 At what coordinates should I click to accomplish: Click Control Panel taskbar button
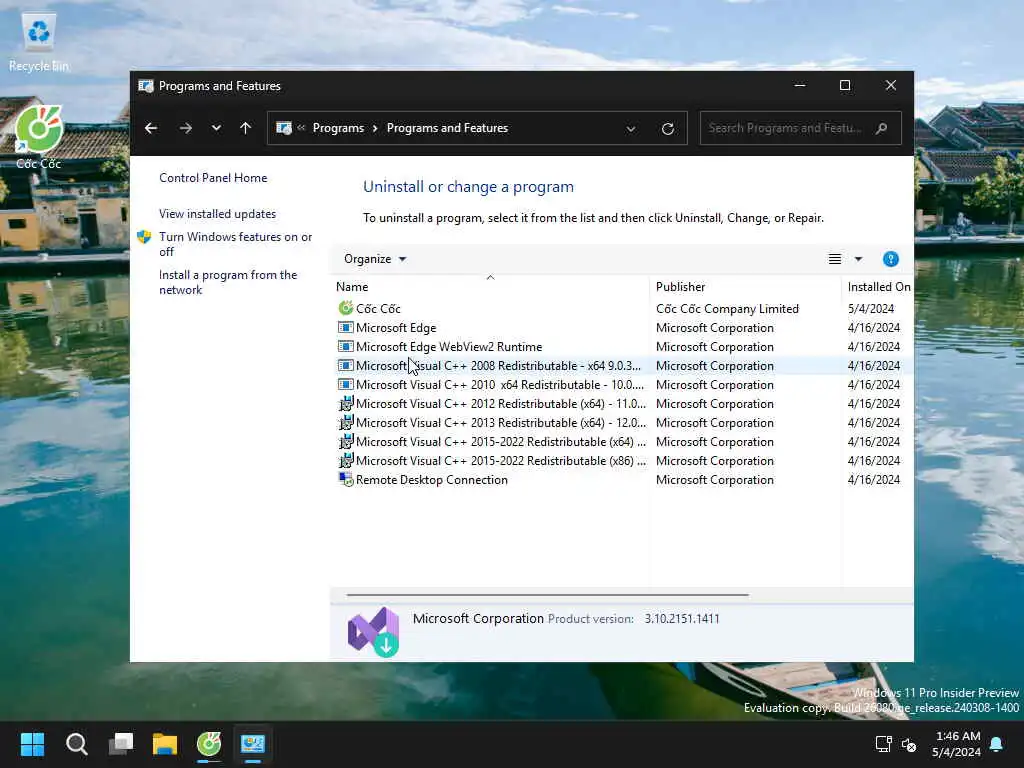[x=253, y=744]
